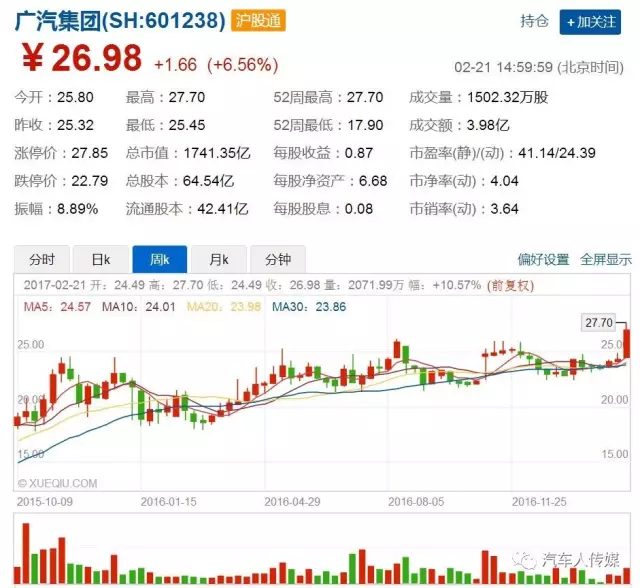Switch to the 月k monthly tab
Image resolution: width=640 pixels, height=588 pixels.
[219, 260]
